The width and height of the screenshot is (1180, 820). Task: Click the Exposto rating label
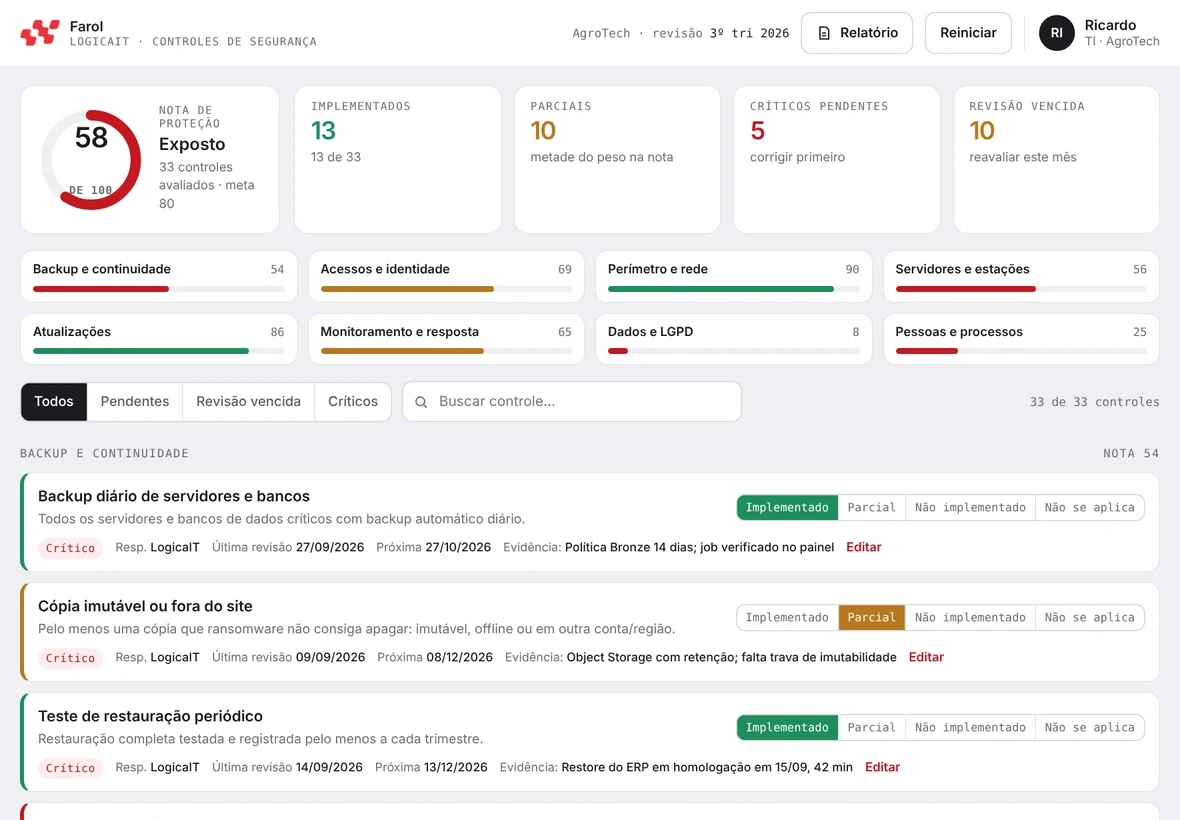[192, 144]
